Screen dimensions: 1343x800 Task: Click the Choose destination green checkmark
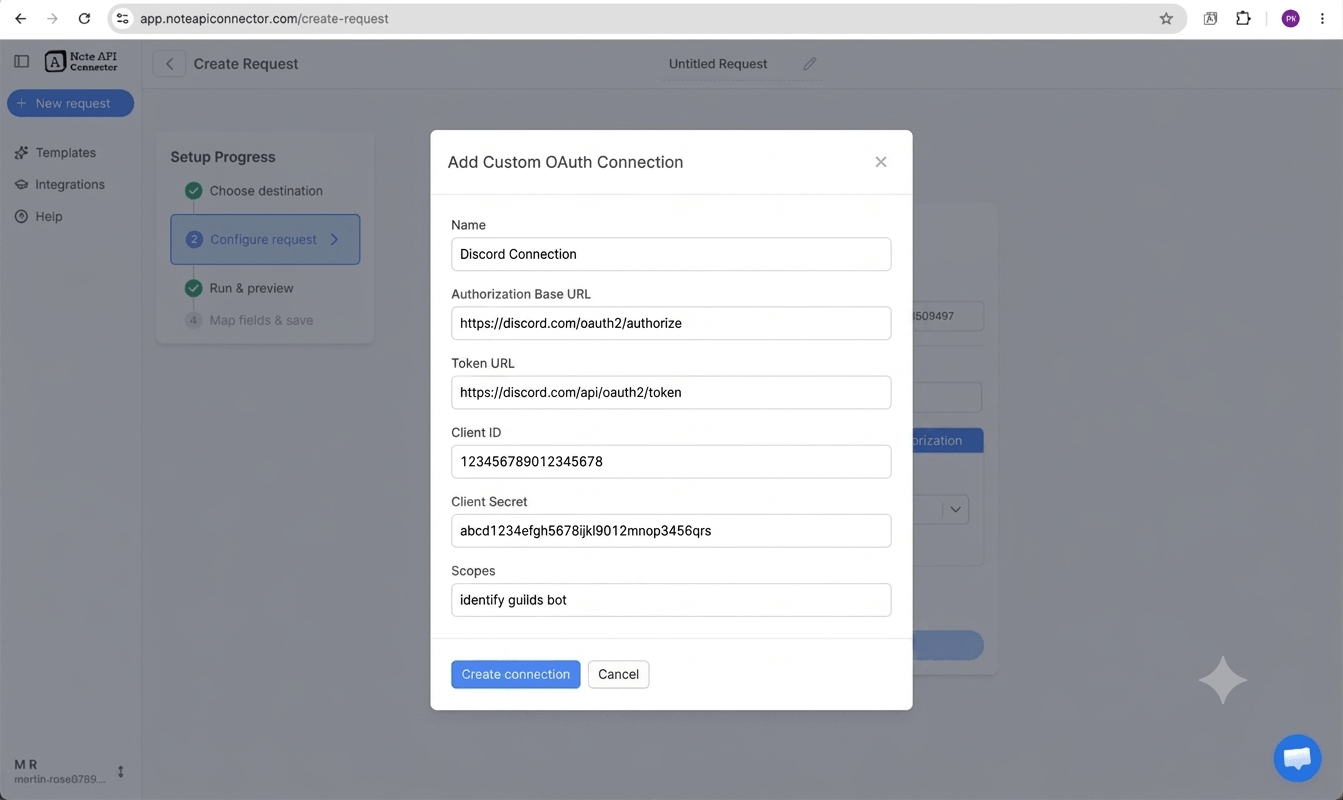[194, 191]
